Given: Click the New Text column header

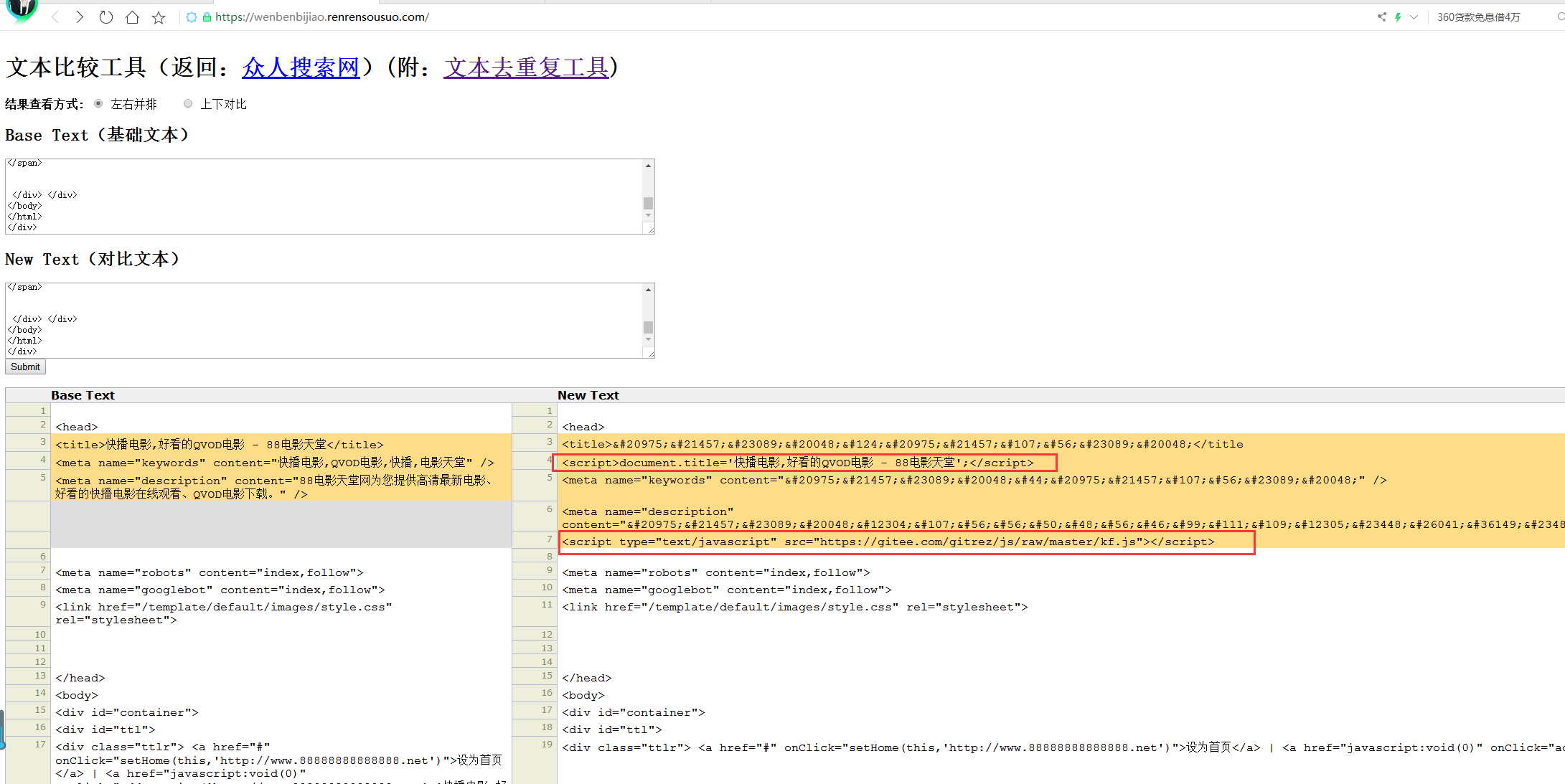Looking at the screenshot, I should [588, 395].
